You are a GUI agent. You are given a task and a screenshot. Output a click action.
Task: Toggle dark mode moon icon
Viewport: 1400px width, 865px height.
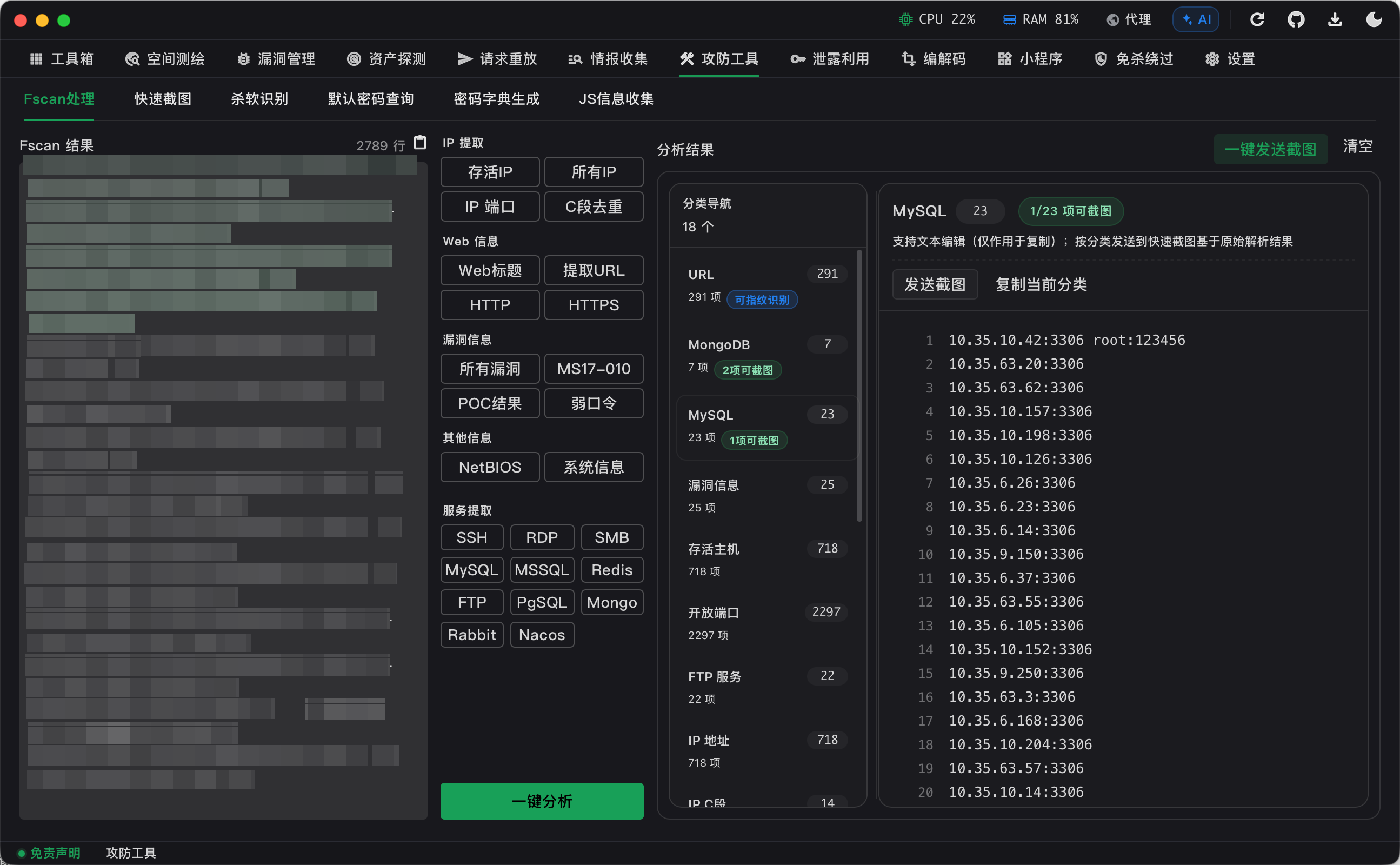pos(1374,20)
